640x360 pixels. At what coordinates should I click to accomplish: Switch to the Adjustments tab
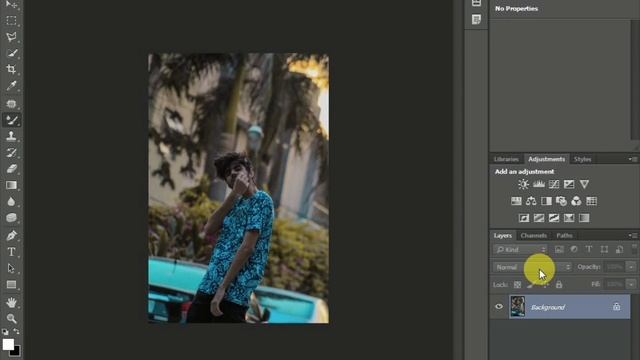[x=546, y=159]
